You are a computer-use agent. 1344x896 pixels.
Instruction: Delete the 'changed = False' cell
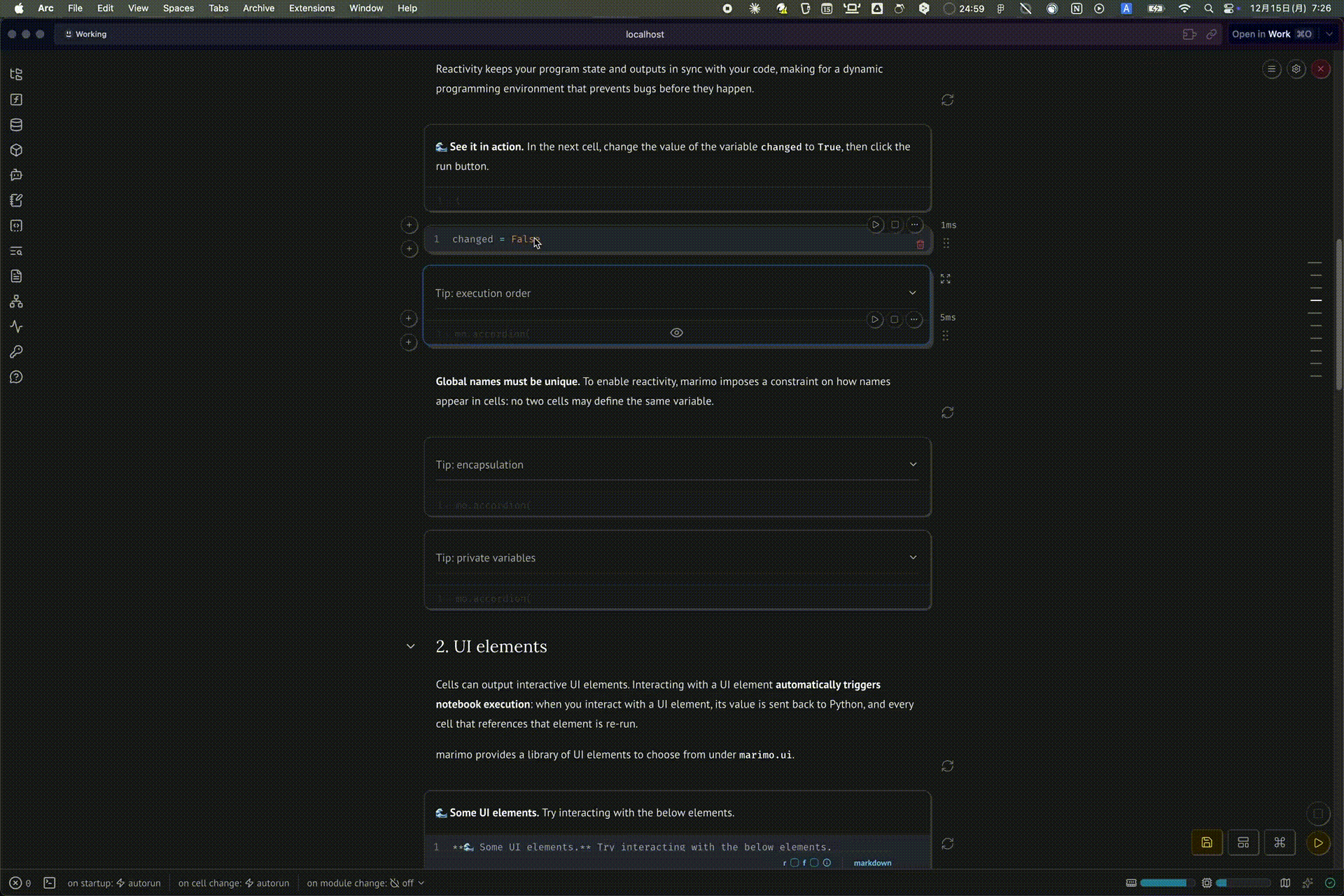tap(920, 244)
